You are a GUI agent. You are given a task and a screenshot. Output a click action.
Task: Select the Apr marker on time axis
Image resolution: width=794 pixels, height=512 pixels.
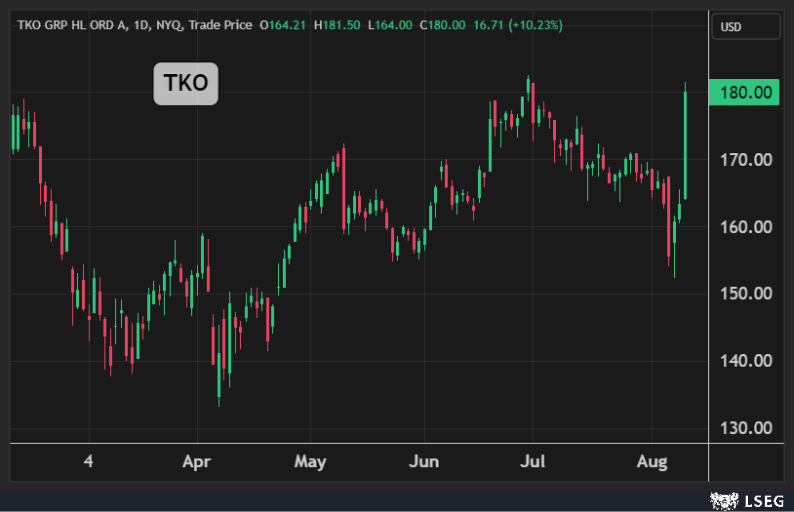[197, 462]
